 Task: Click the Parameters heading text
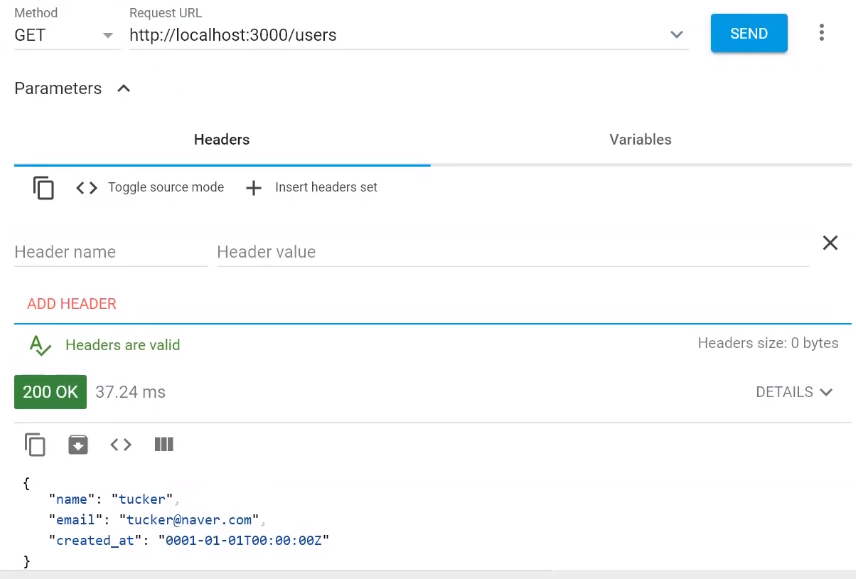click(58, 88)
